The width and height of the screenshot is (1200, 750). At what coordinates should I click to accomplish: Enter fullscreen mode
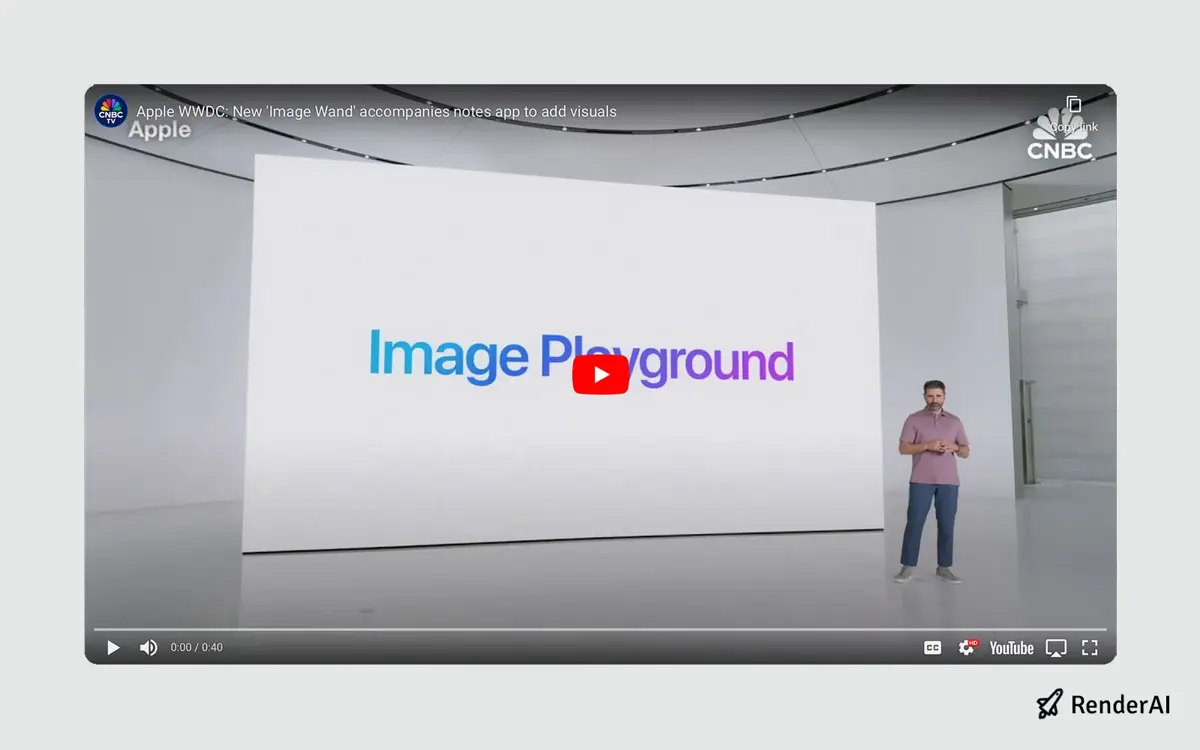(x=1089, y=647)
